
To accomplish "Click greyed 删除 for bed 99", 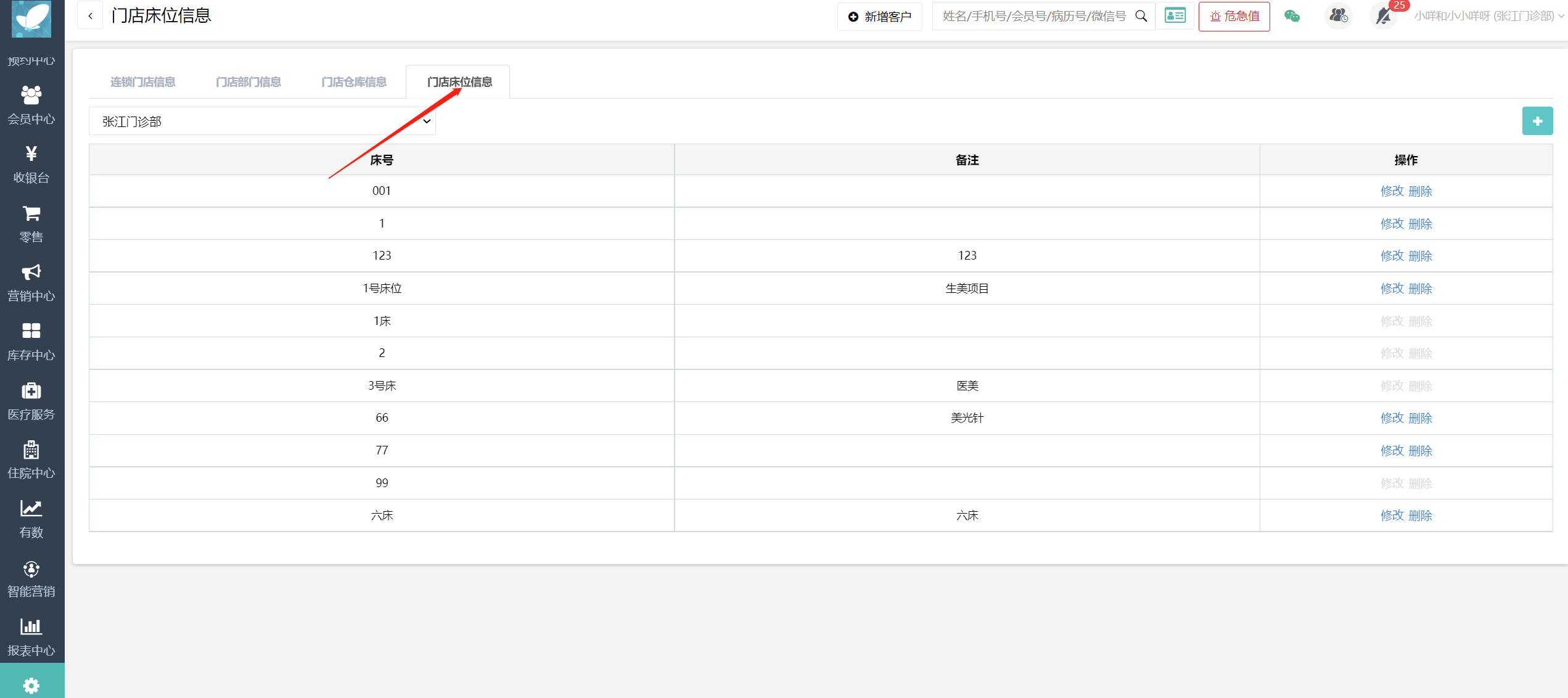I will pos(1420,483).
